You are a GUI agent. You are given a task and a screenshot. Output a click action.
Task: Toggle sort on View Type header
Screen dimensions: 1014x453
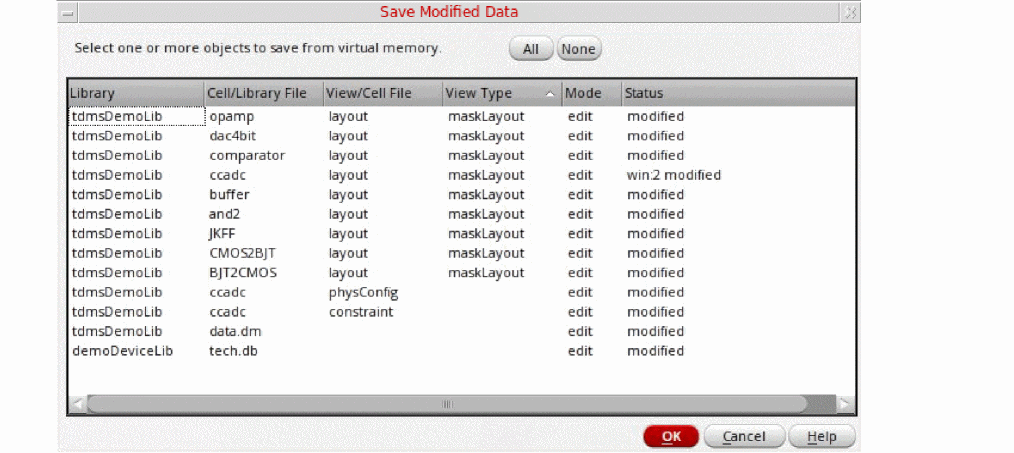[x=502, y=93]
